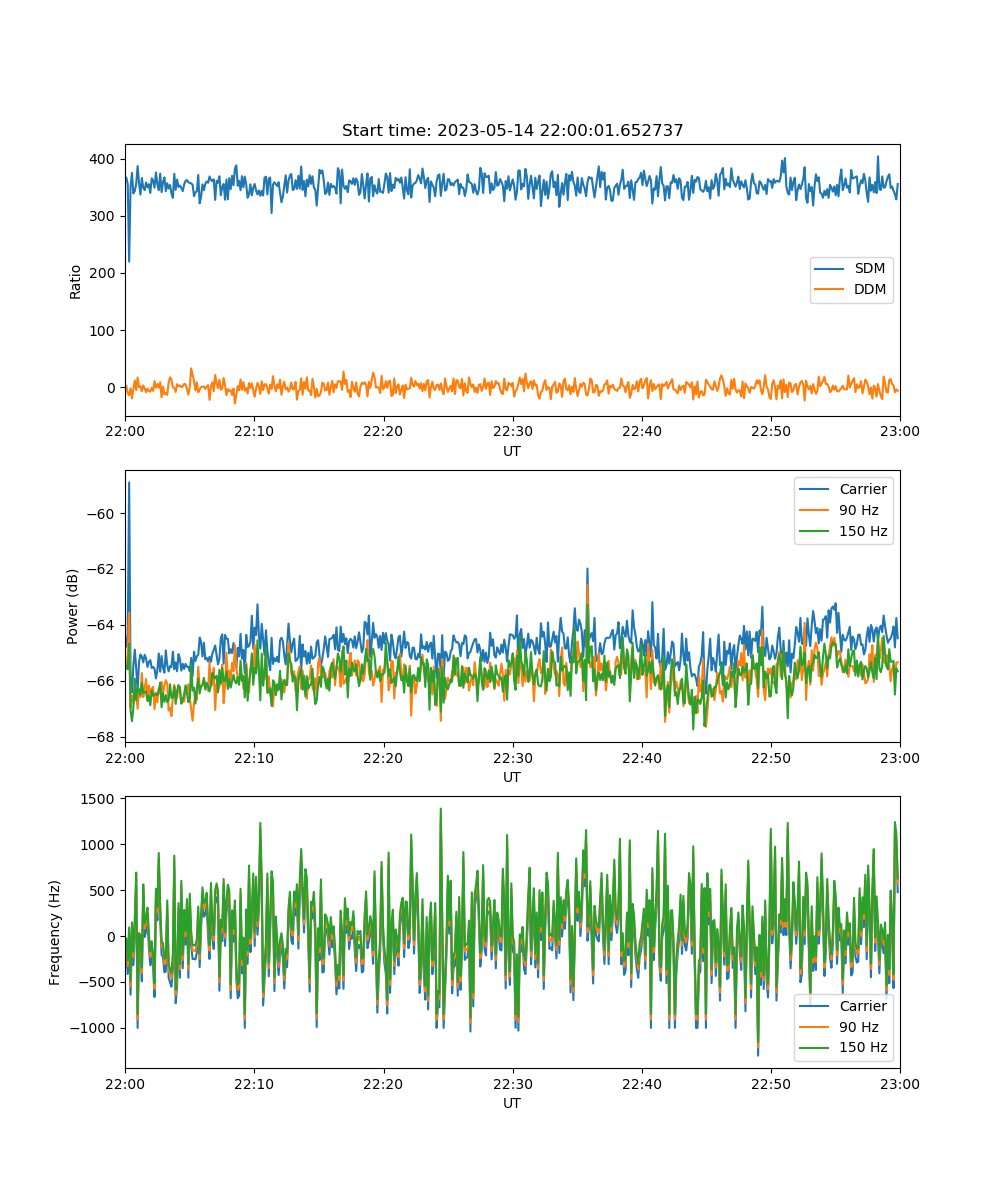Click the DDM legend label in top plot

(x=870, y=290)
